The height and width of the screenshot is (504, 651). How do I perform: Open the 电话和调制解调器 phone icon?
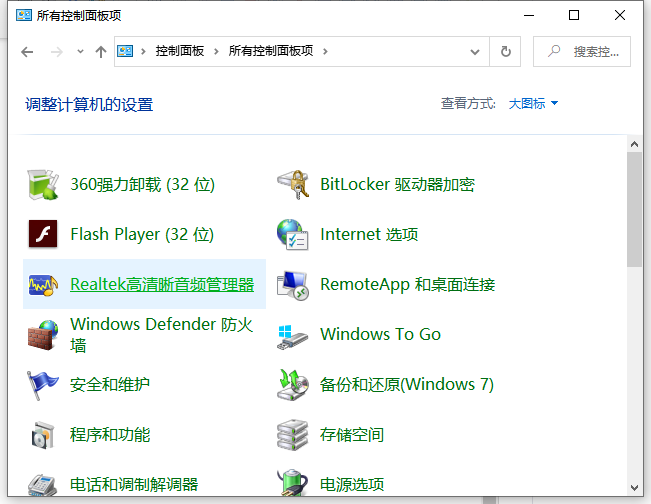click(43, 485)
